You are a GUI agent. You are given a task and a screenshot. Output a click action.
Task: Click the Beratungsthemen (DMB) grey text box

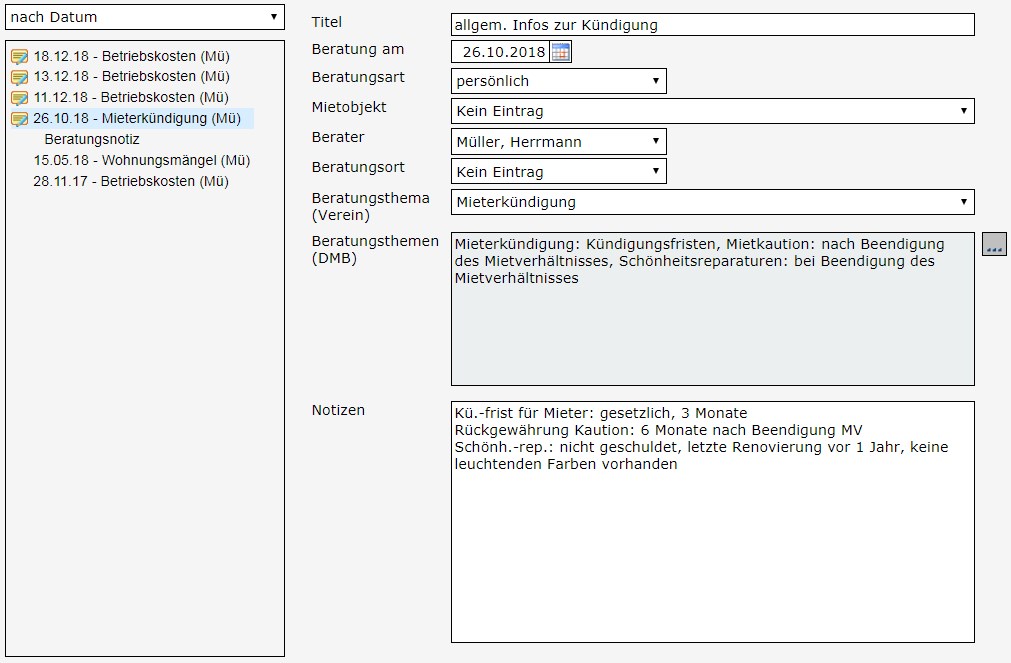click(x=712, y=330)
